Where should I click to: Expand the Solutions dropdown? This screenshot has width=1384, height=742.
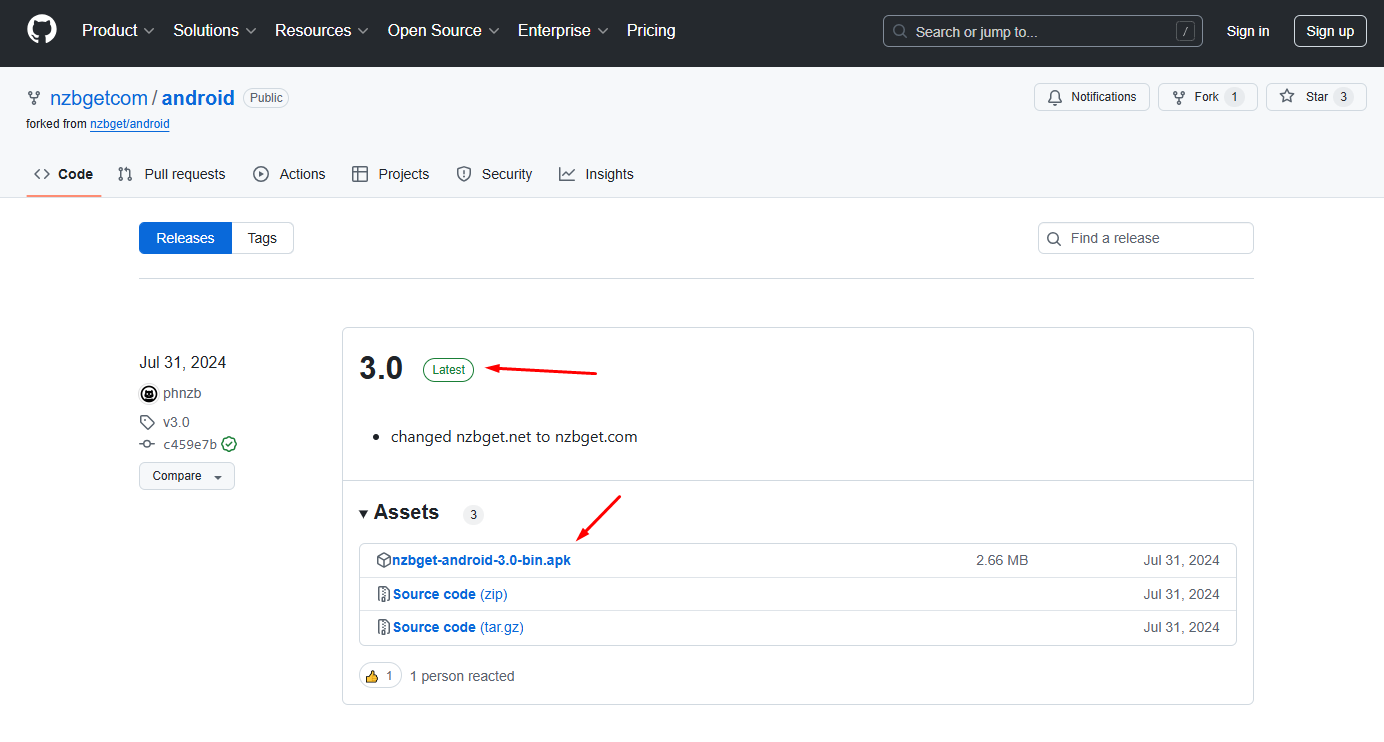pyautogui.click(x=215, y=31)
